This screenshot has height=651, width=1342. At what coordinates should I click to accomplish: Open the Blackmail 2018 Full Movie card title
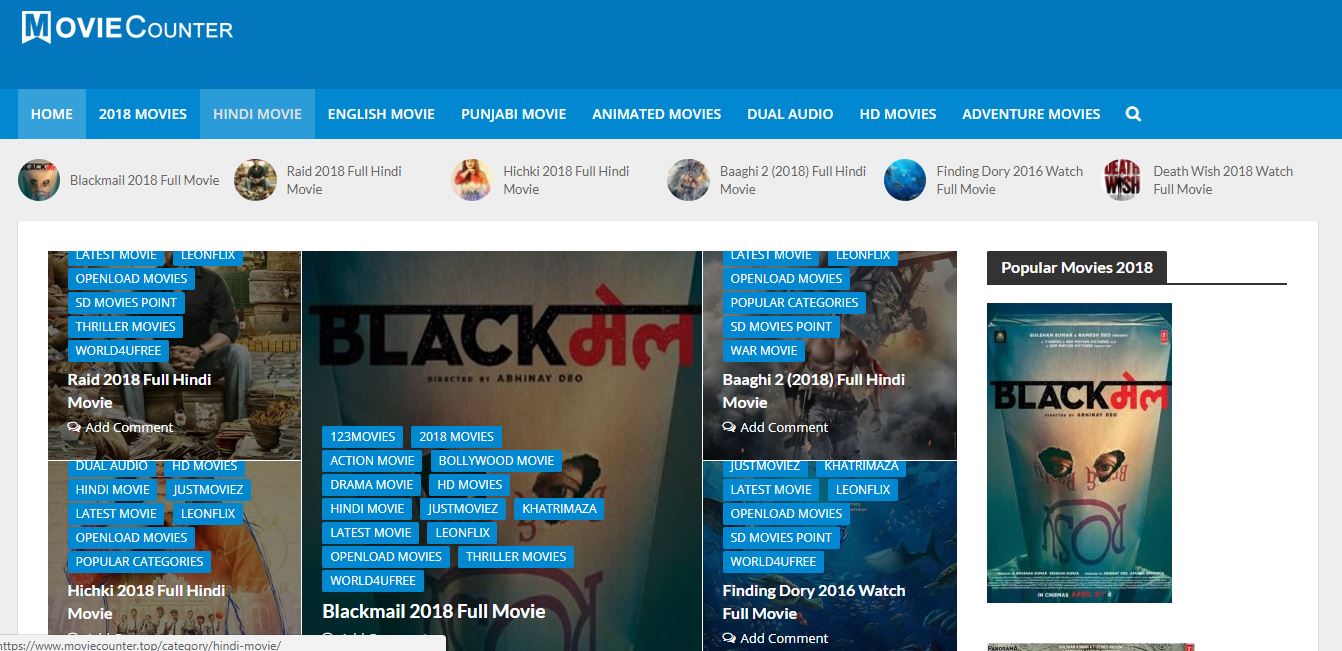pyautogui.click(x=434, y=611)
